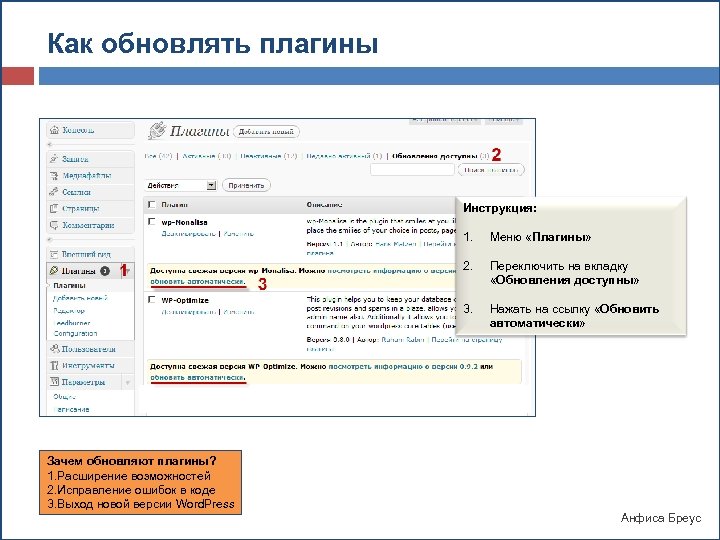Open Общие under Параметры
Viewport: 720px width, 540px height.
(x=64, y=397)
